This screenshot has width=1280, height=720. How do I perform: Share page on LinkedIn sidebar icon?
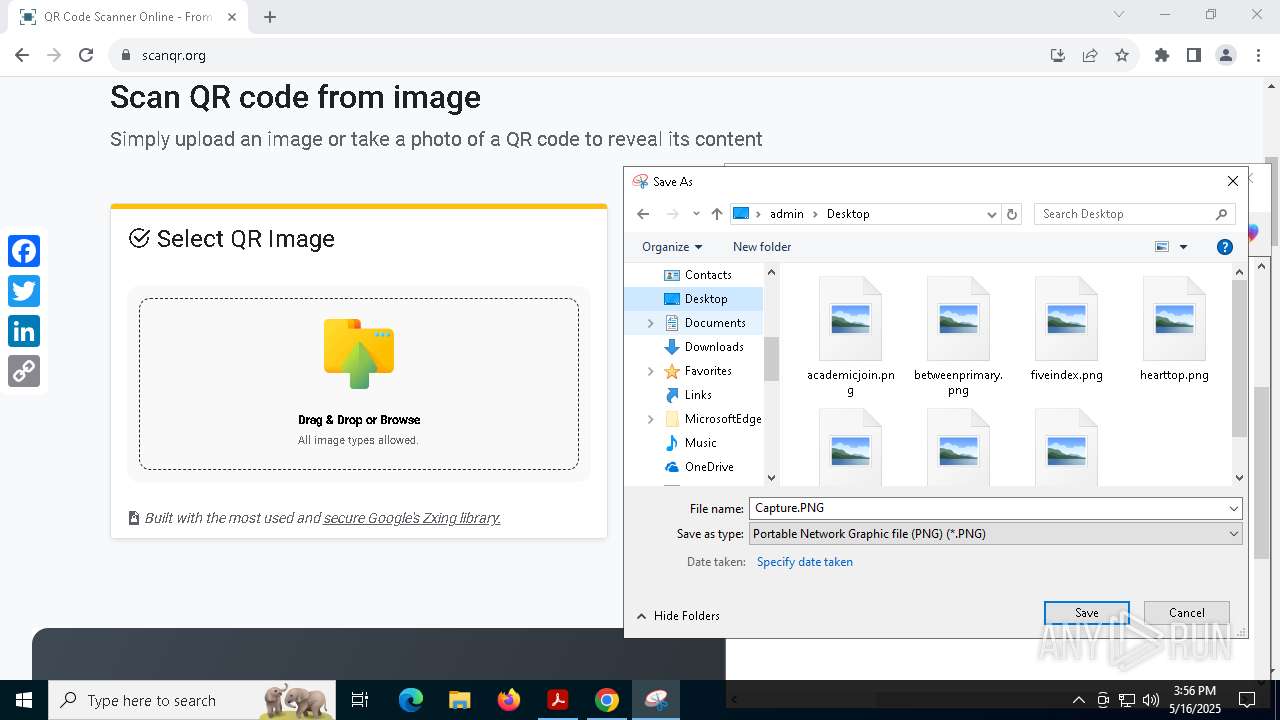click(x=24, y=331)
